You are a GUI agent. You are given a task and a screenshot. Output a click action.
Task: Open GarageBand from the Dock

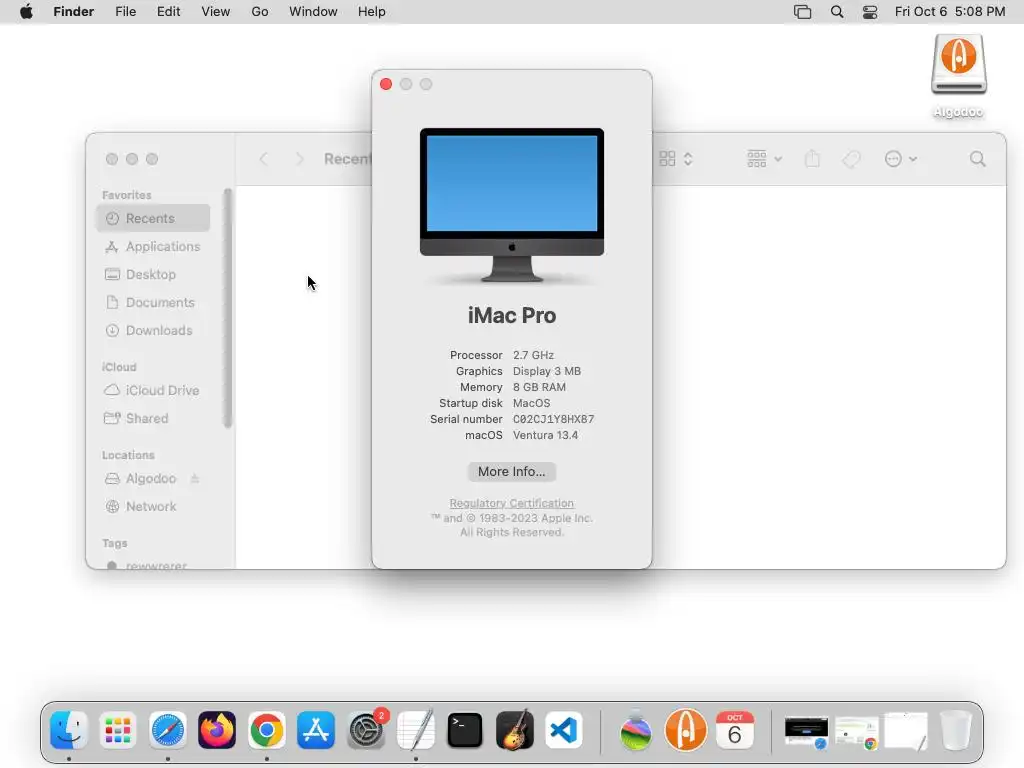coord(515,730)
